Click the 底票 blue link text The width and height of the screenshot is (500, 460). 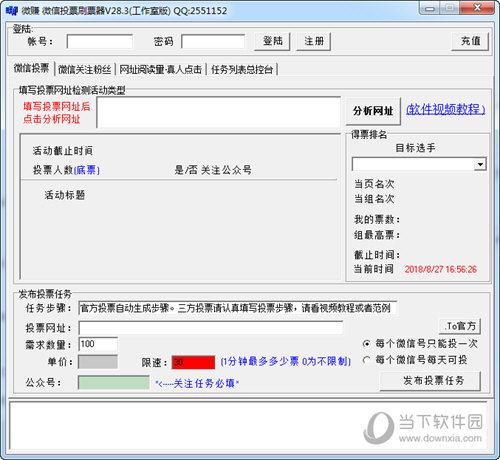coord(86,170)
